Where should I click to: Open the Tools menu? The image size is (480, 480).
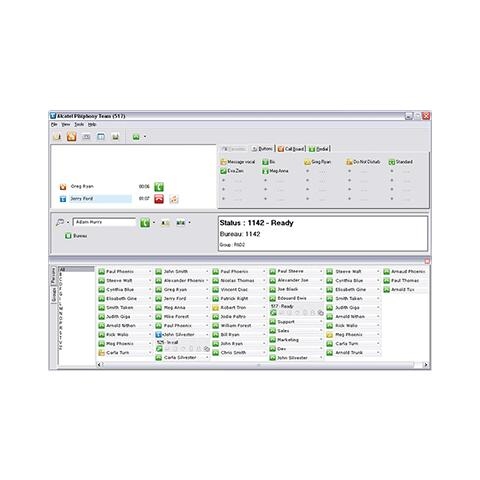(x=79, y=124)
